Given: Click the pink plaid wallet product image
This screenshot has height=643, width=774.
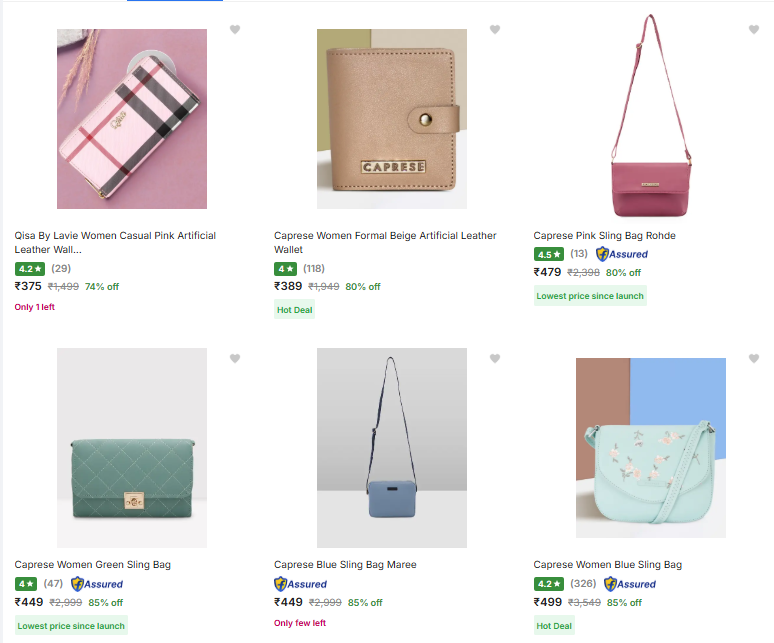Looking at the screenshot, I should pyautogui.click(x=132, y=119).
